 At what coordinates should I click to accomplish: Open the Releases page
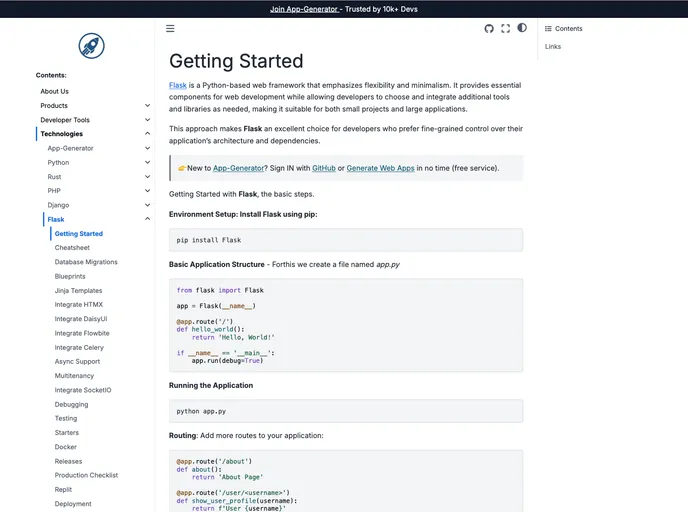pos(68,461)
